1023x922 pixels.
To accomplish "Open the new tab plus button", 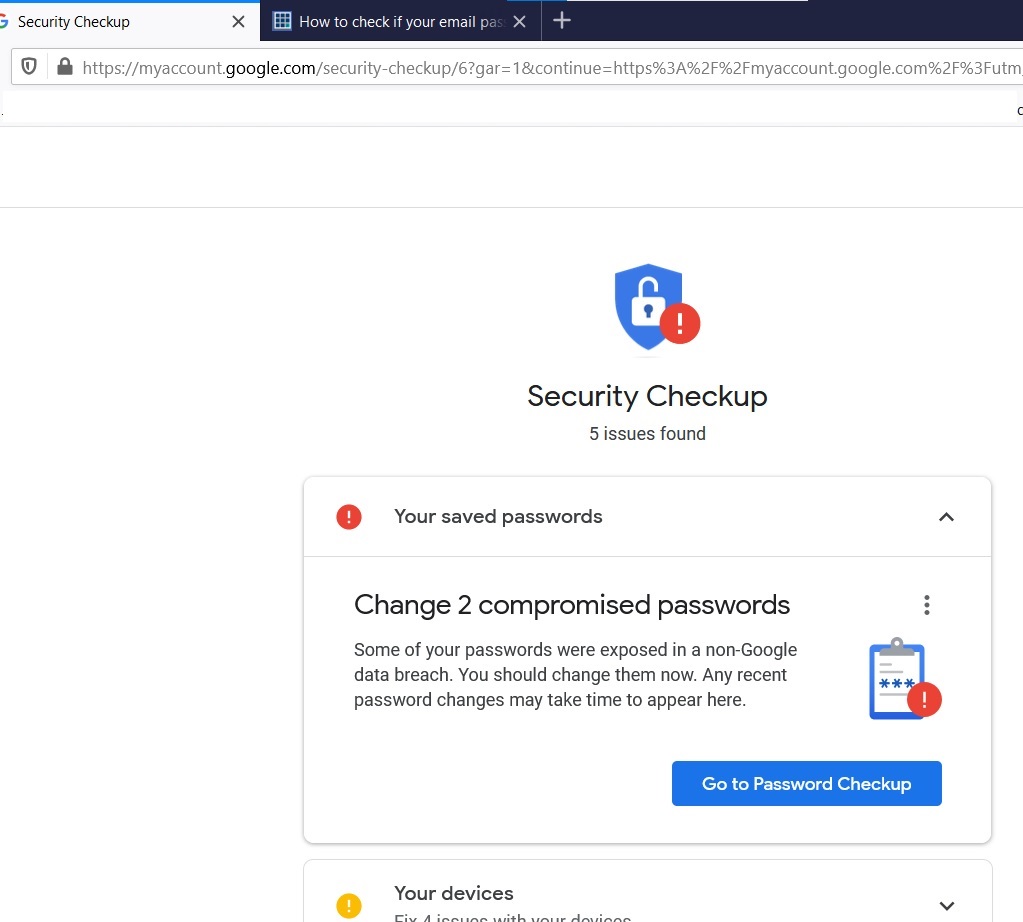I will coord(562,21).
